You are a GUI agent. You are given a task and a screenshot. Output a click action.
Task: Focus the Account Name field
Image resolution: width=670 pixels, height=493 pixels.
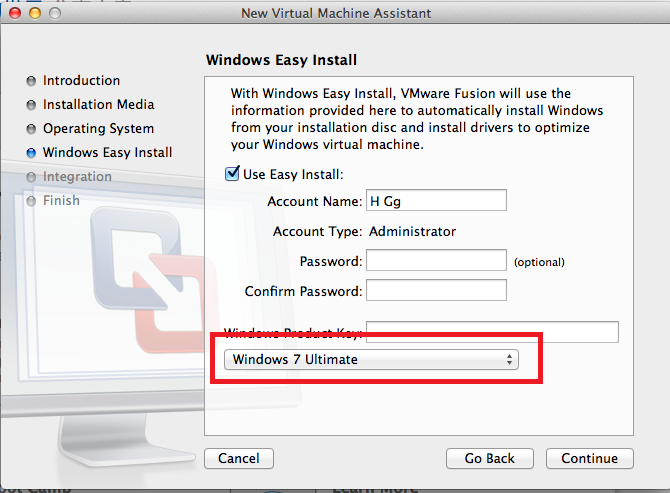(x=436, y=200)
